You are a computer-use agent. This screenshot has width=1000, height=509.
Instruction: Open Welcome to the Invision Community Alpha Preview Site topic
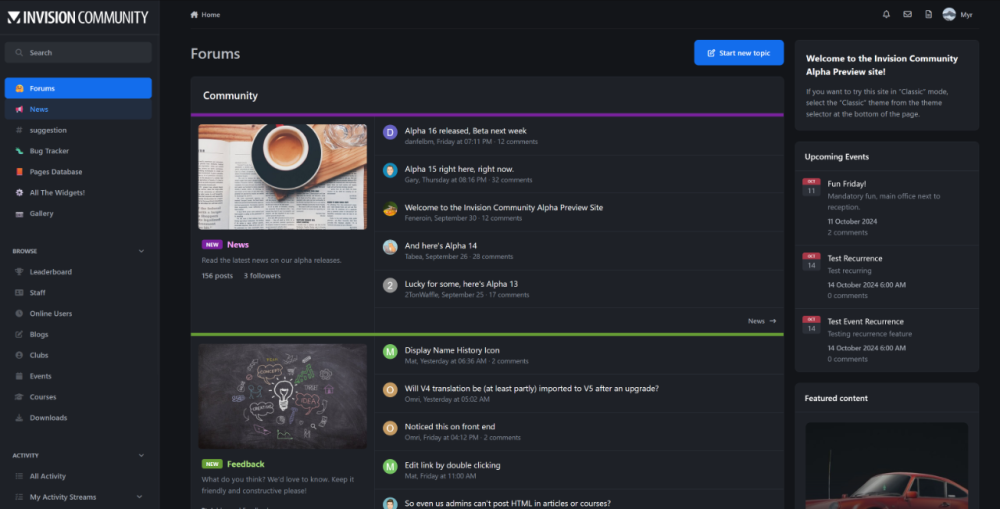pos(504,207)
